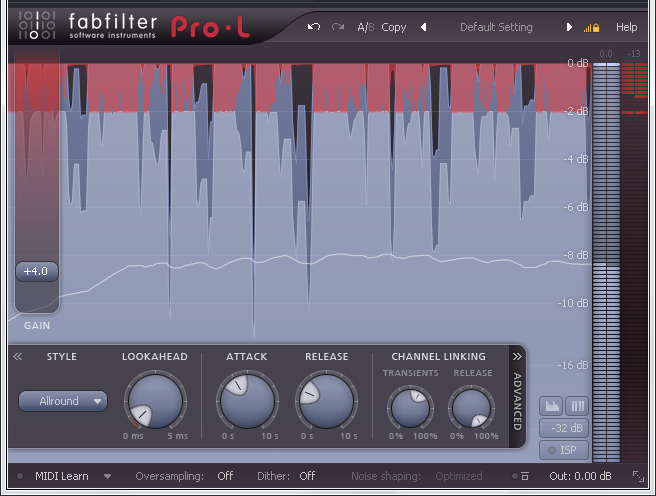Click the Out: 0.00 dB output level
Screen dimensions: 656x496
(x=580, y=476)
